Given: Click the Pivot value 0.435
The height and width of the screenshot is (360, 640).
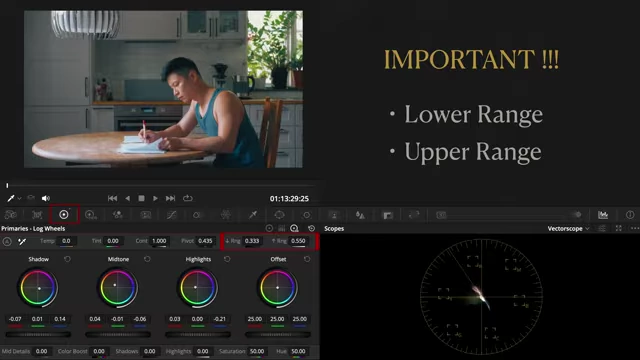Looking at the screenshot, I should [205, 241].
